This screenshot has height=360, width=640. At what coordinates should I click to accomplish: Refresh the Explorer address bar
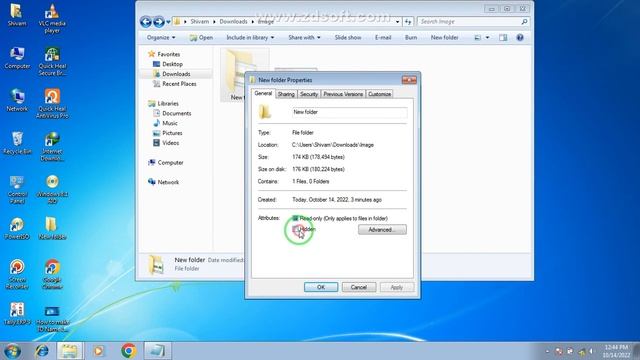tap(408, 22)
